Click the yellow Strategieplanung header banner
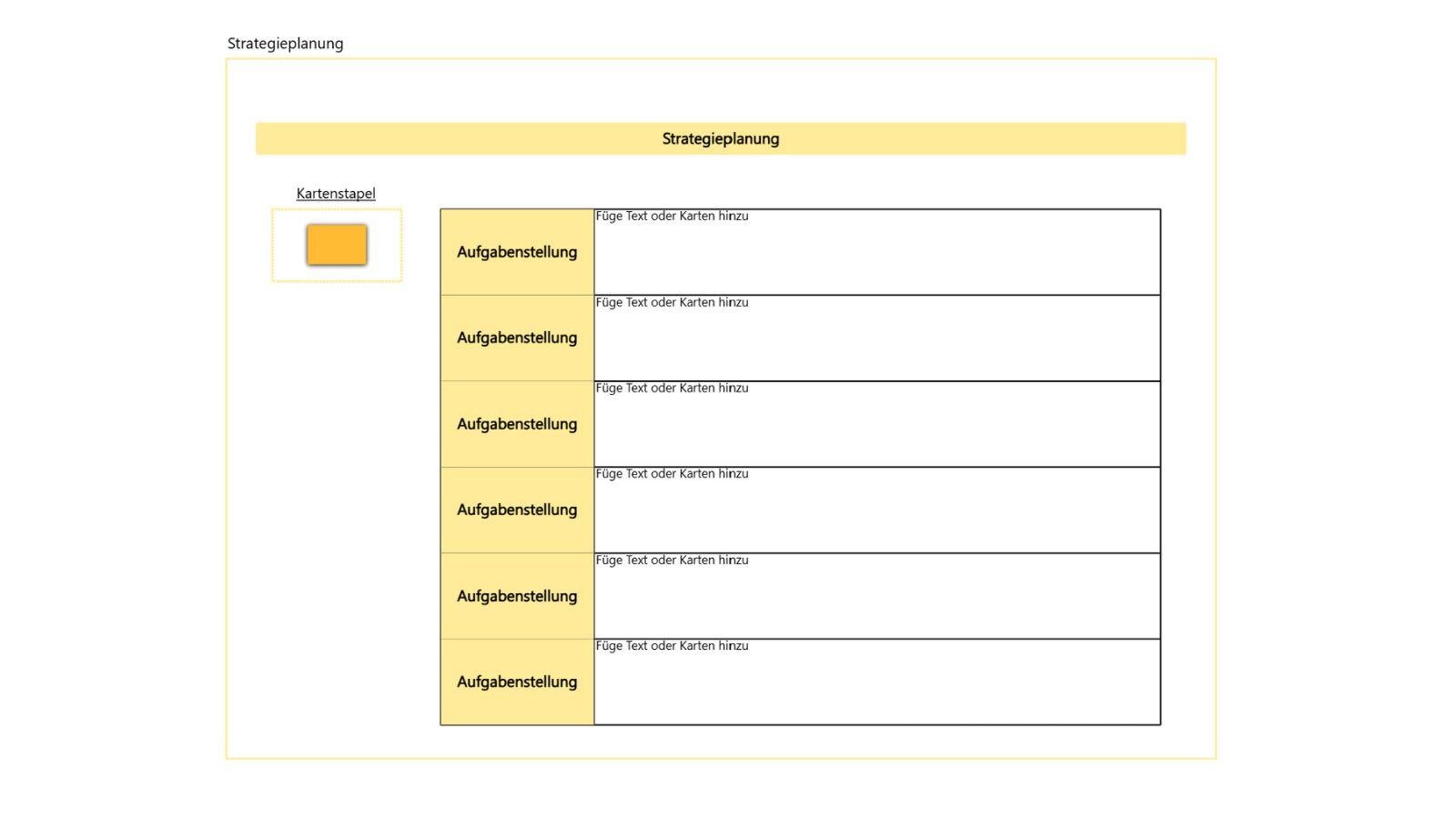Screen dimensions: 1456x819 pyautogui.click(x=721, y=138)
